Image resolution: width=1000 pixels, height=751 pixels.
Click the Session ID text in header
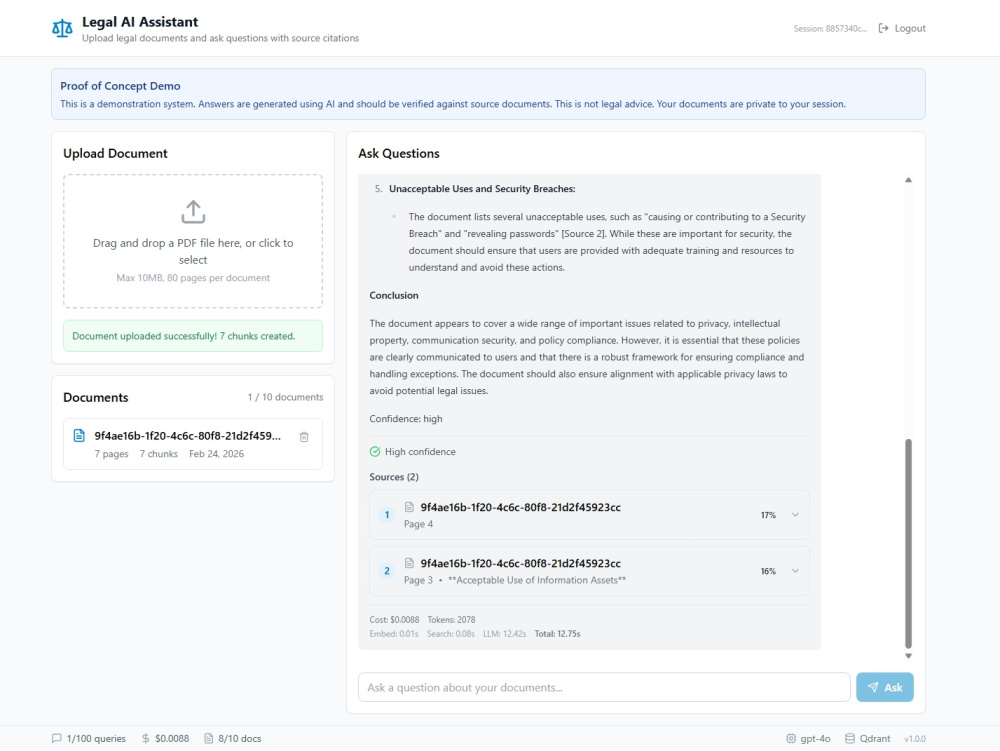pyautogui.click(x=830, y=29)
